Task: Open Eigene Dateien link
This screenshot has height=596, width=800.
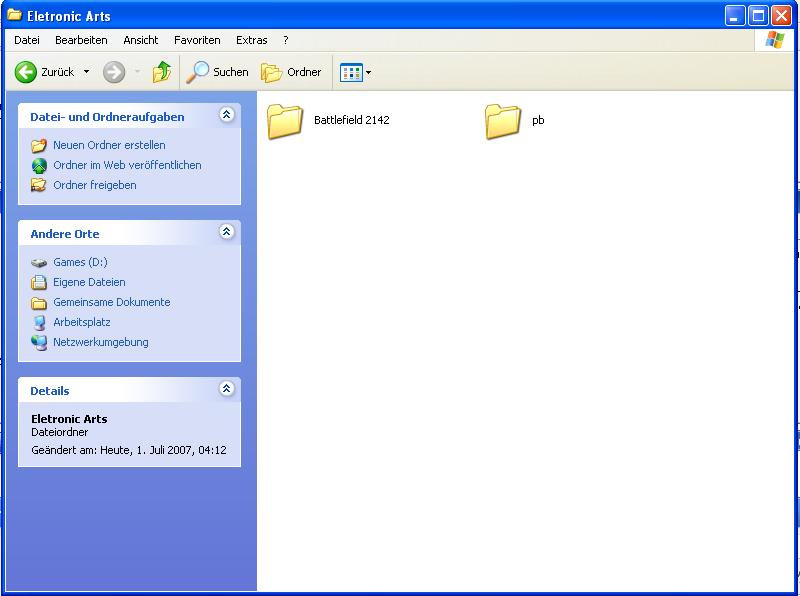Action: click(x=89, y=282)
